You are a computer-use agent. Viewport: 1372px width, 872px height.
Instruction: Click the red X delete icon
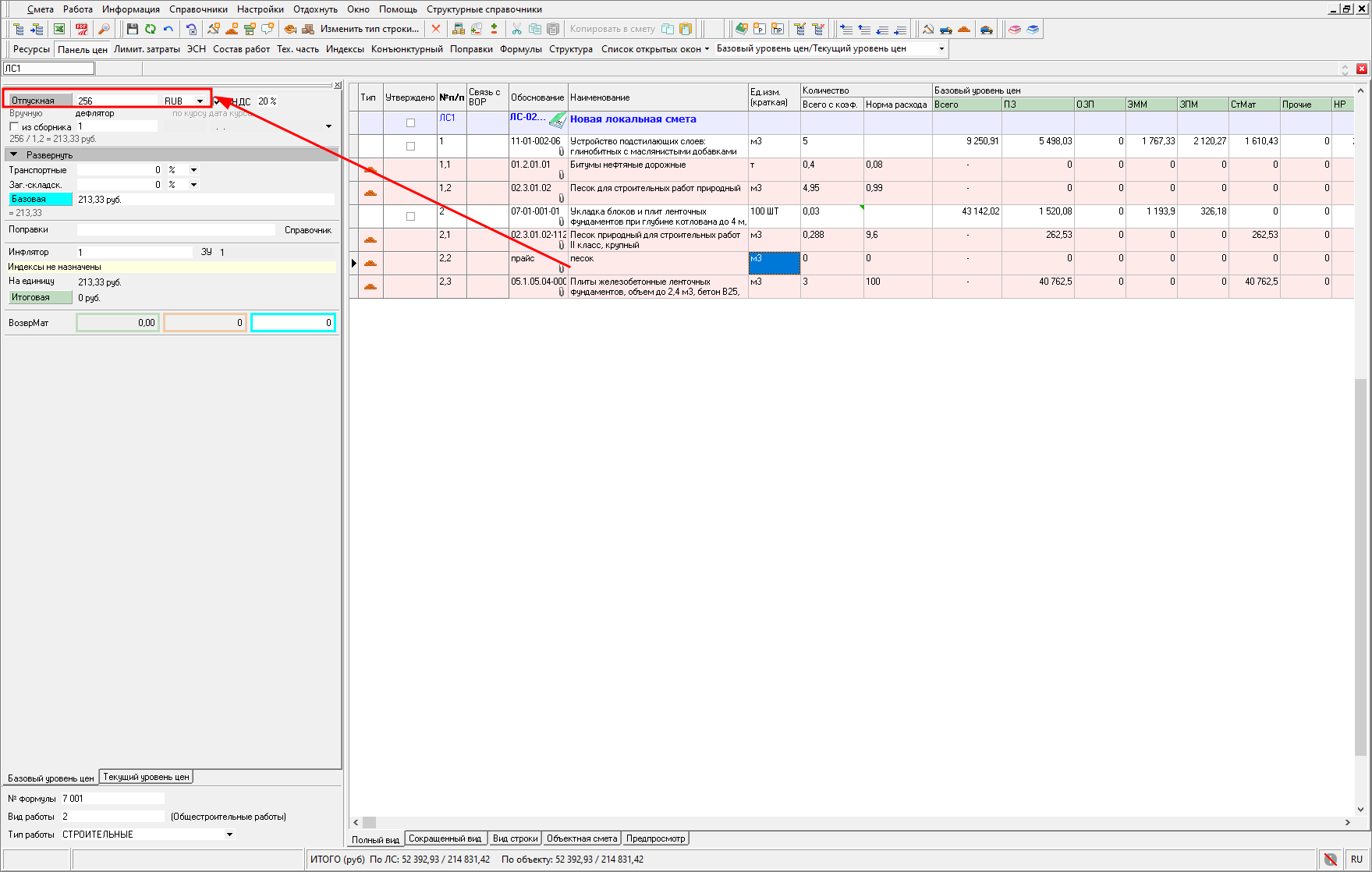pyautogui.click(x=436, y=29)
